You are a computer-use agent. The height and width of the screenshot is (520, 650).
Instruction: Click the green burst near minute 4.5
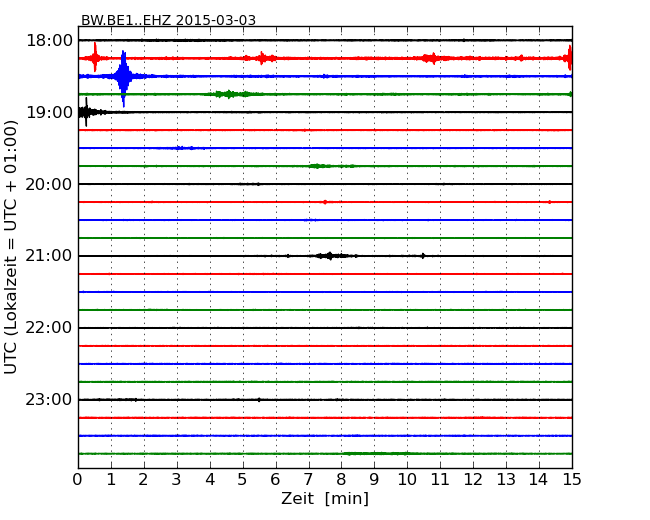coord(229,94)
